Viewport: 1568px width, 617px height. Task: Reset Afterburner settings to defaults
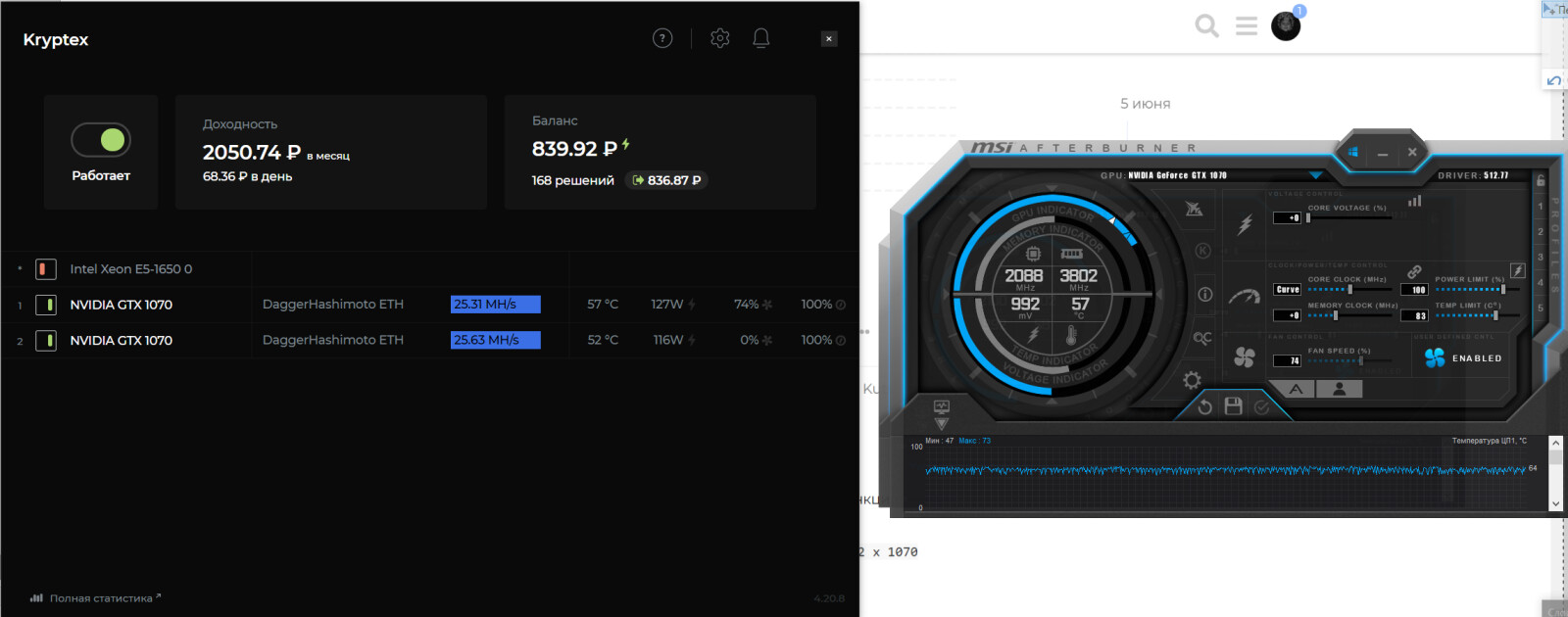tap(1205, 406)
